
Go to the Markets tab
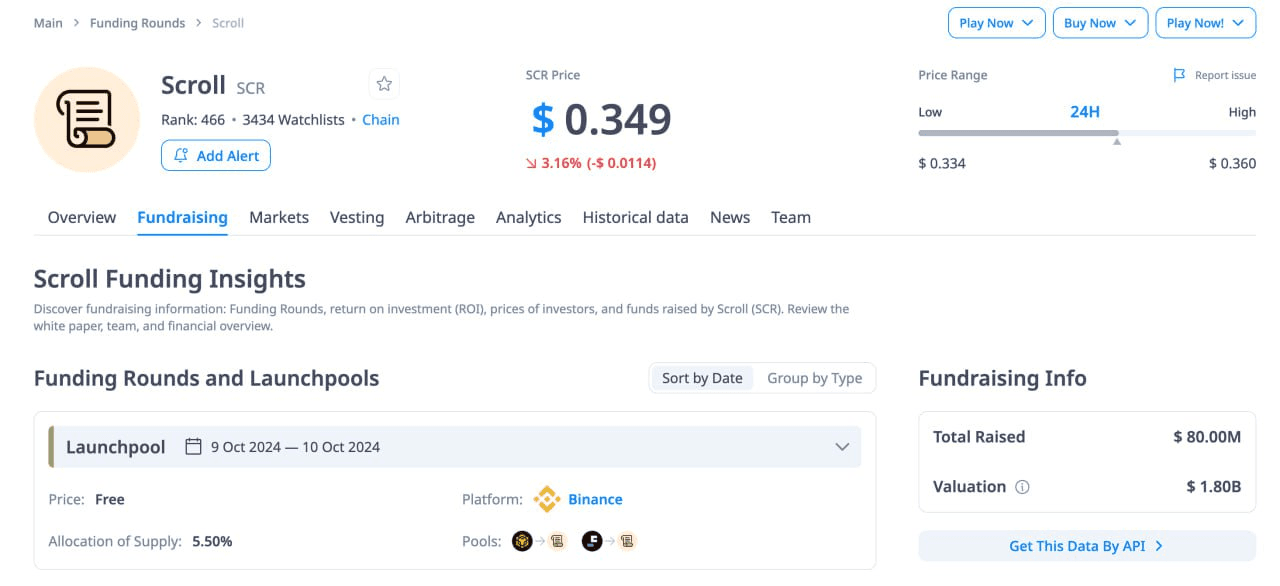tap(279, 217)
